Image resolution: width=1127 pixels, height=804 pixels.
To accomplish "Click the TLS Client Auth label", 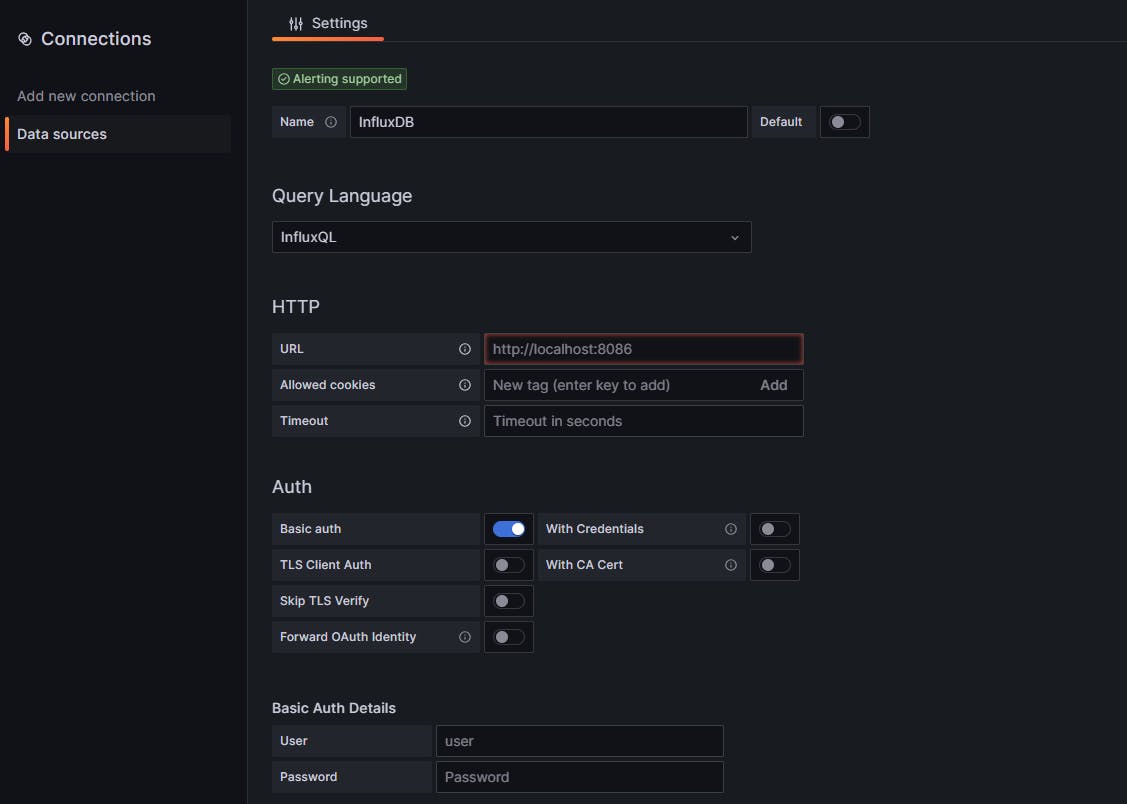I will coord(326,565).
